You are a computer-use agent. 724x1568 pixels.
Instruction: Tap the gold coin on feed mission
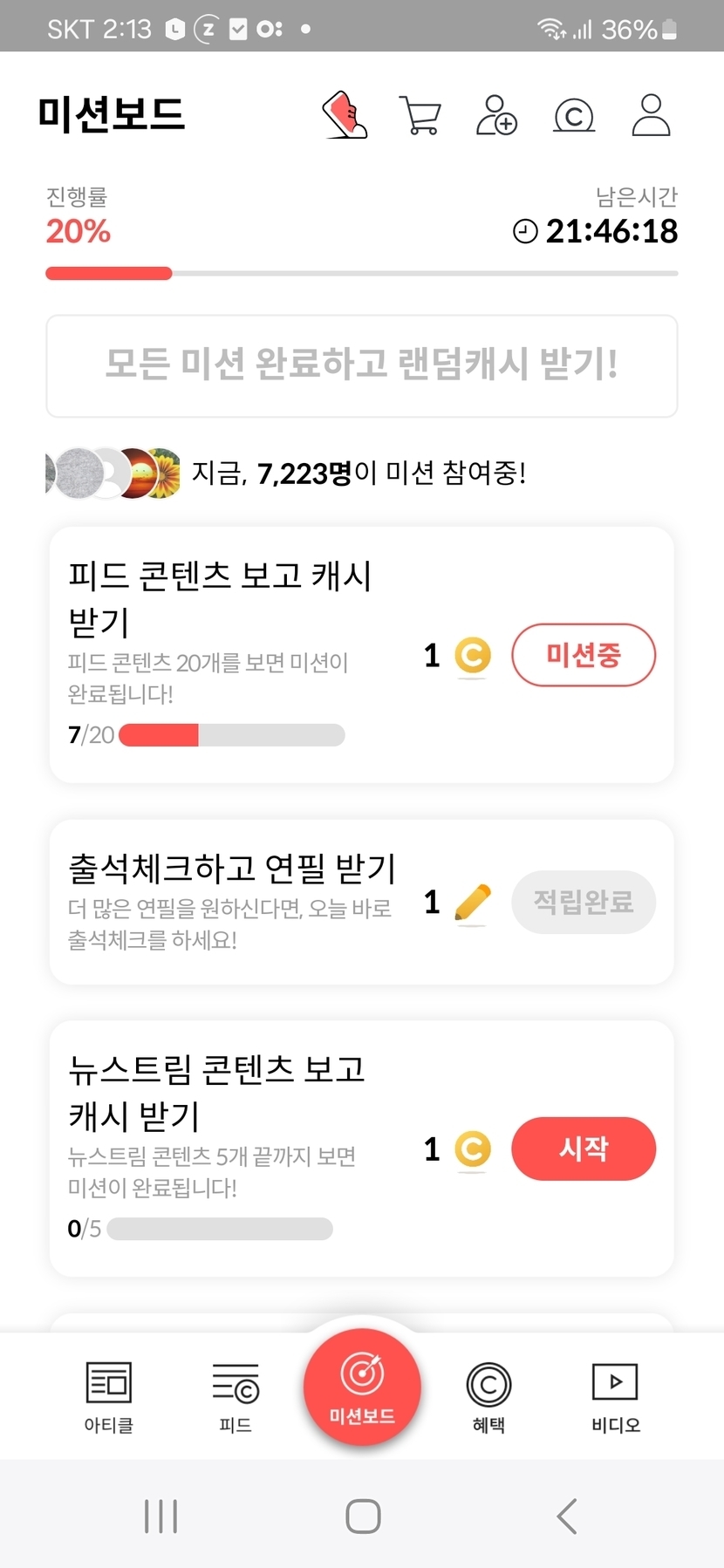473,656
